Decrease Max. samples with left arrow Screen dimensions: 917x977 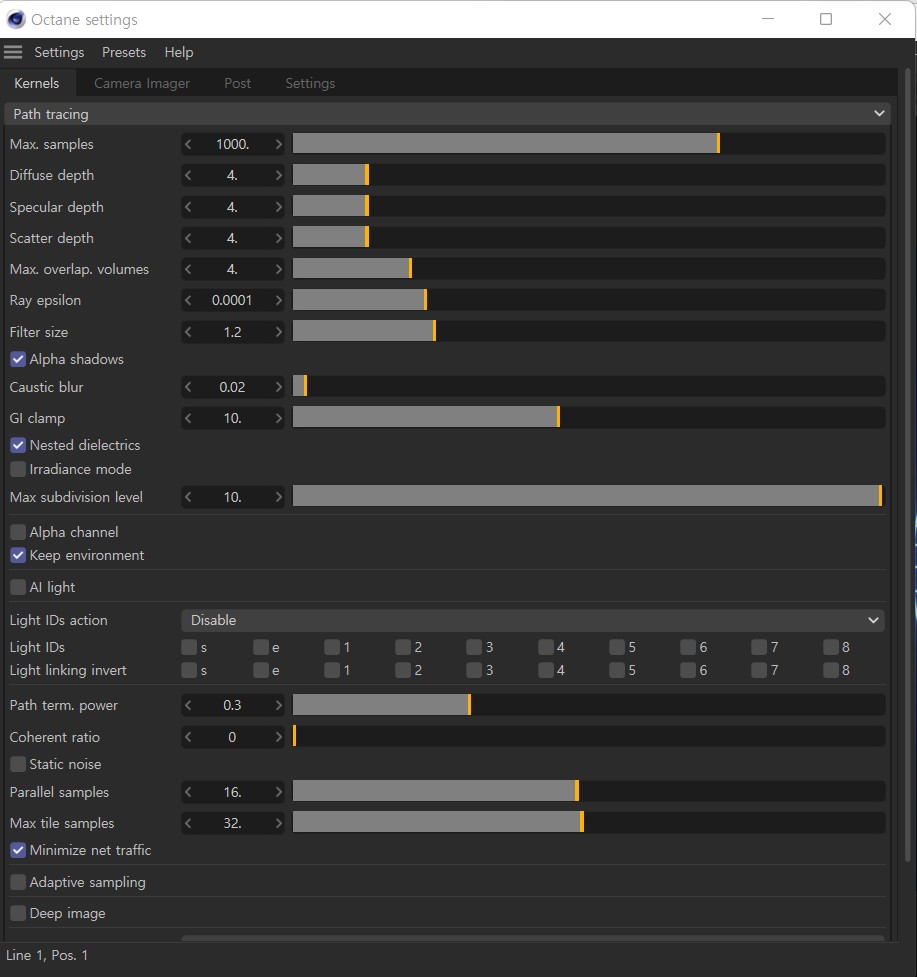188,144
